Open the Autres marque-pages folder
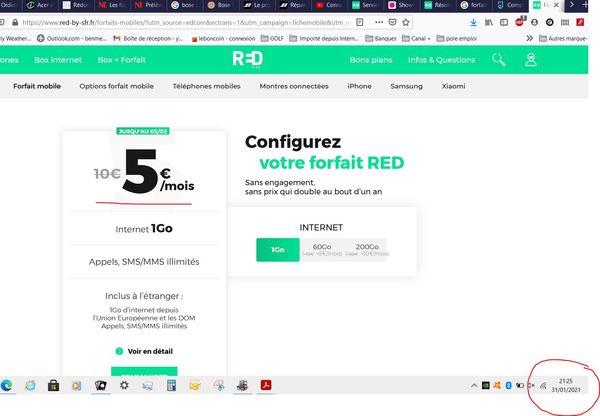 click(563, 38)
